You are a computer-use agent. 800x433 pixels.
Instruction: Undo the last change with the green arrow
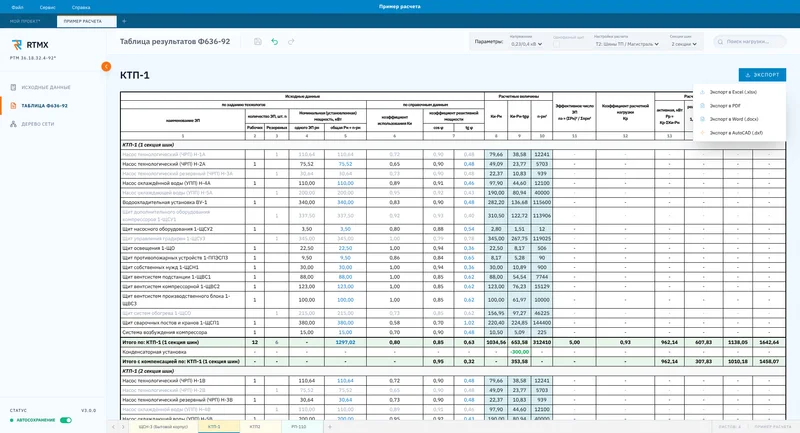point(274,42)
